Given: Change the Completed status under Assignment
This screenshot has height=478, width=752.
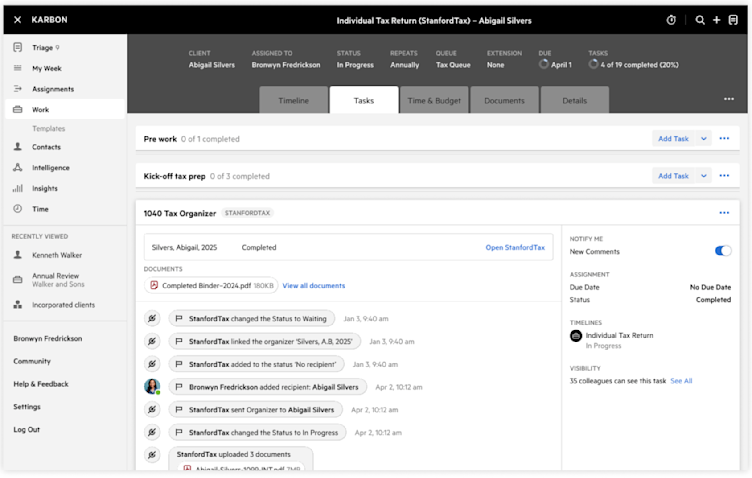Looking at the screenshot, I should click(x=713, y=300).
